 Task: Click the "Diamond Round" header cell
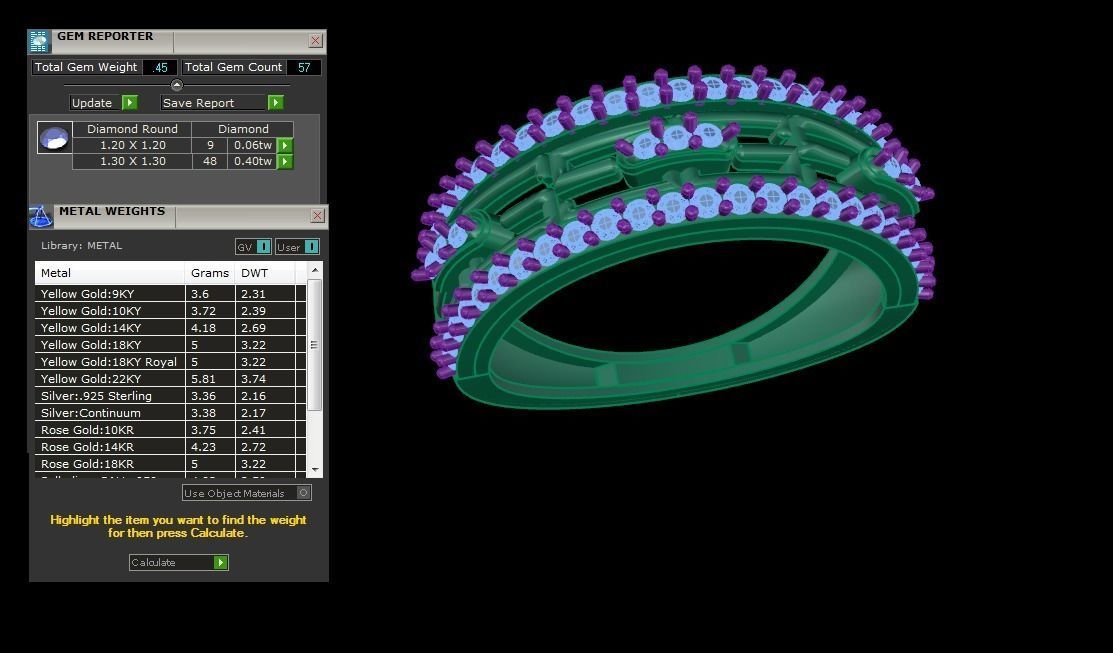132,129
